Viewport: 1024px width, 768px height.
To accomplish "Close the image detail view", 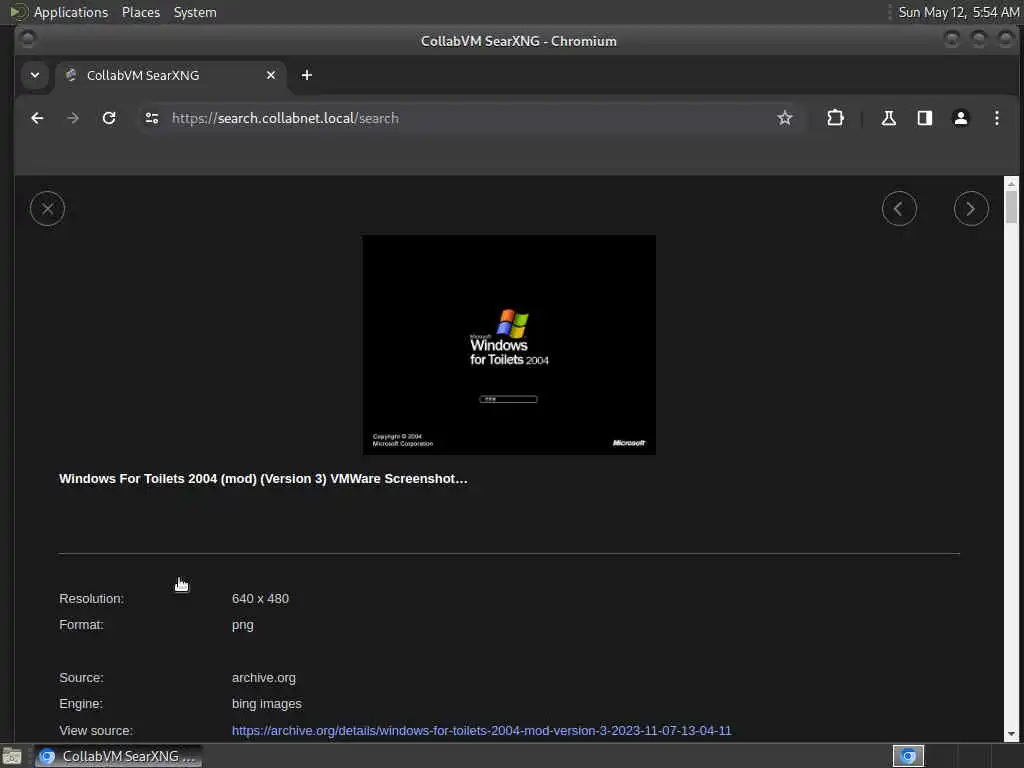I will 47,208.
